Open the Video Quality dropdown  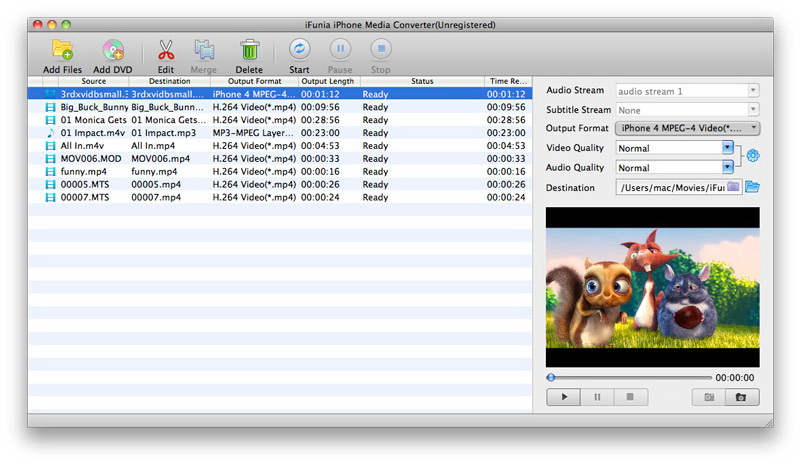click(676, 148)
